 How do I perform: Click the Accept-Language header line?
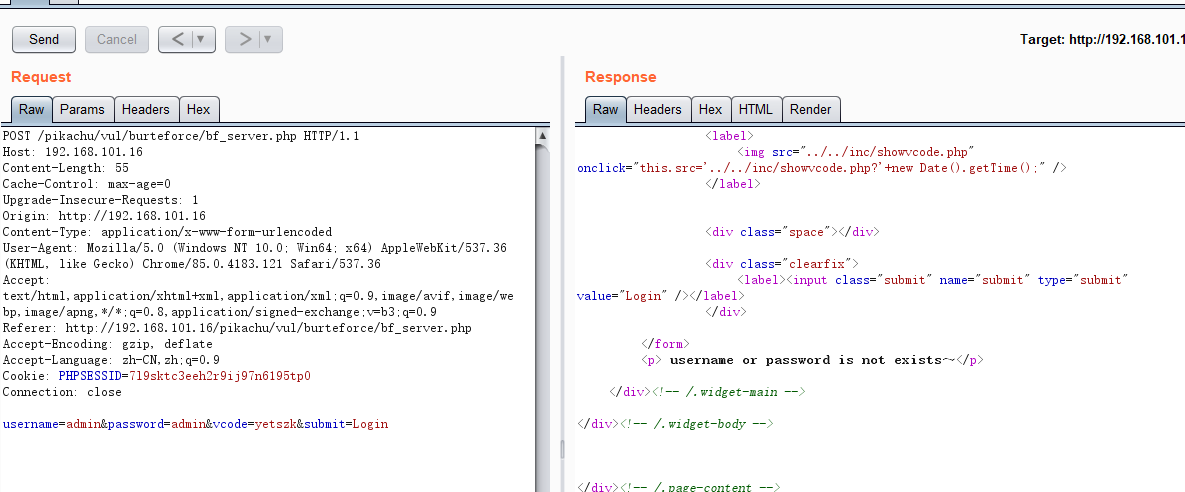(x=111, y=360)
